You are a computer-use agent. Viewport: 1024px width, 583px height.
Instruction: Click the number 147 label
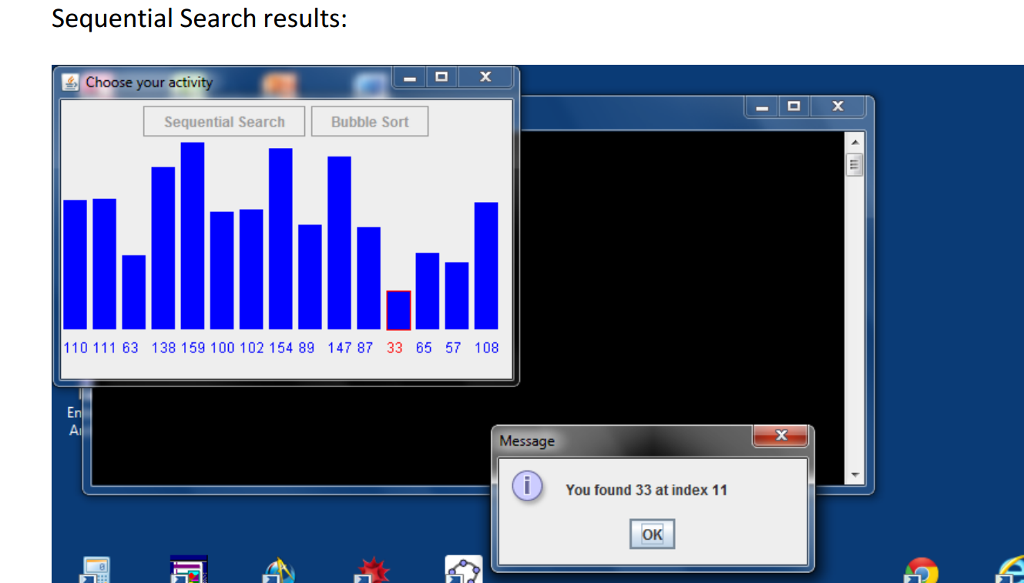(x=340, y=348)
